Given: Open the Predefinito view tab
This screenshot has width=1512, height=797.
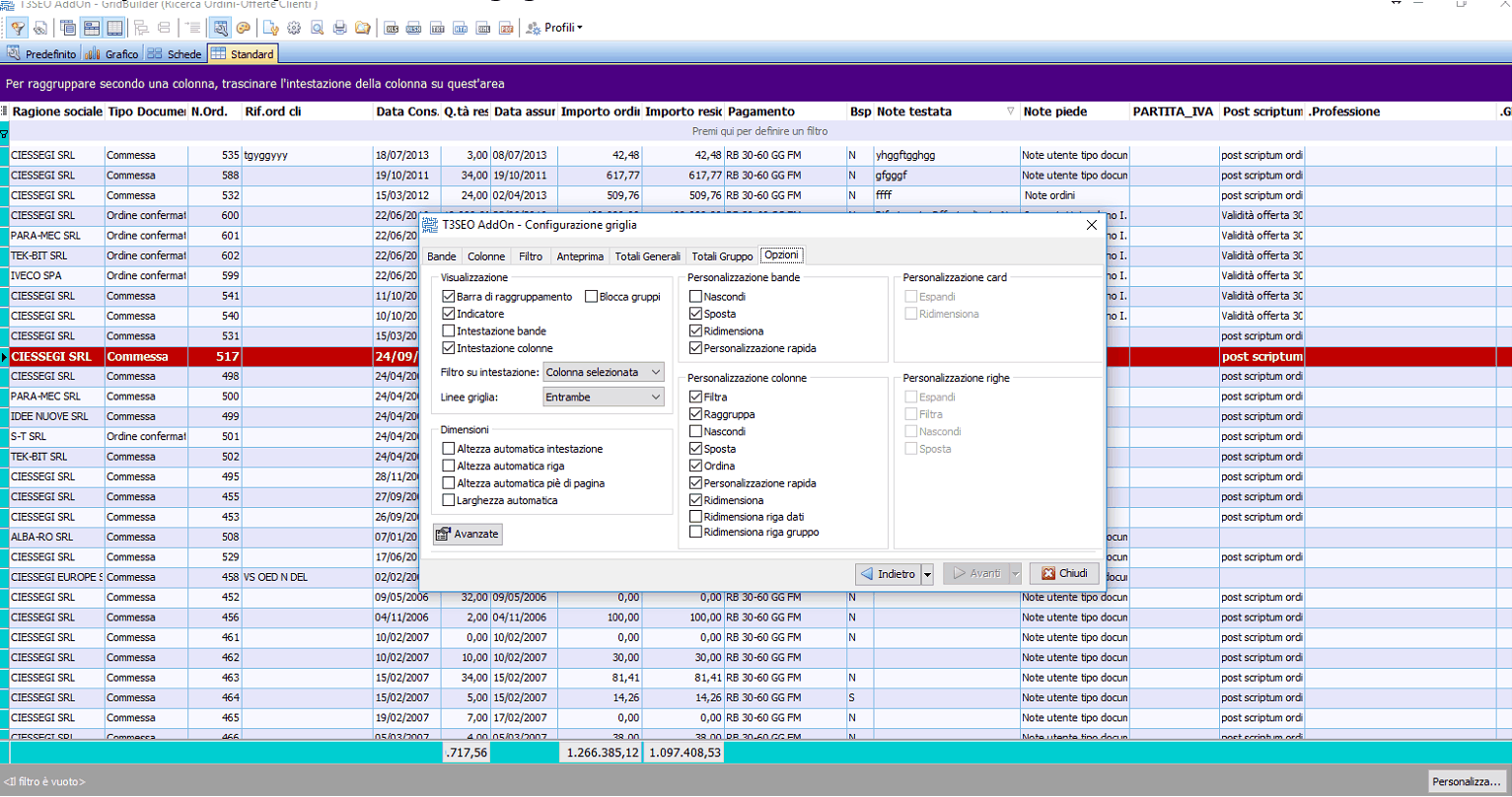Looking at the screenshot, I should click(41, 54).
